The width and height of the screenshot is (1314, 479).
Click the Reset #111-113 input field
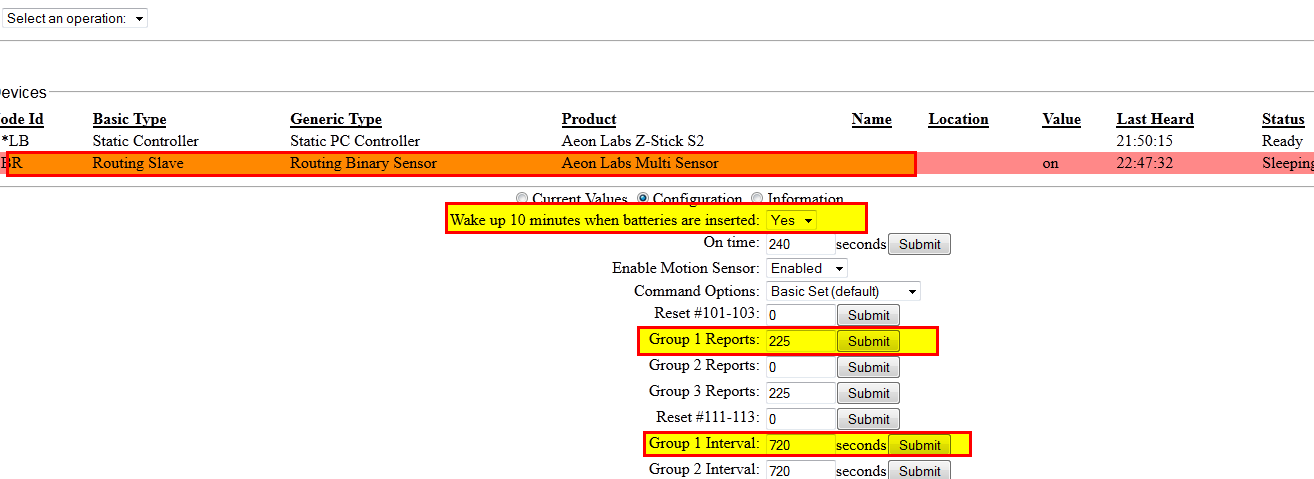(800, 419)
